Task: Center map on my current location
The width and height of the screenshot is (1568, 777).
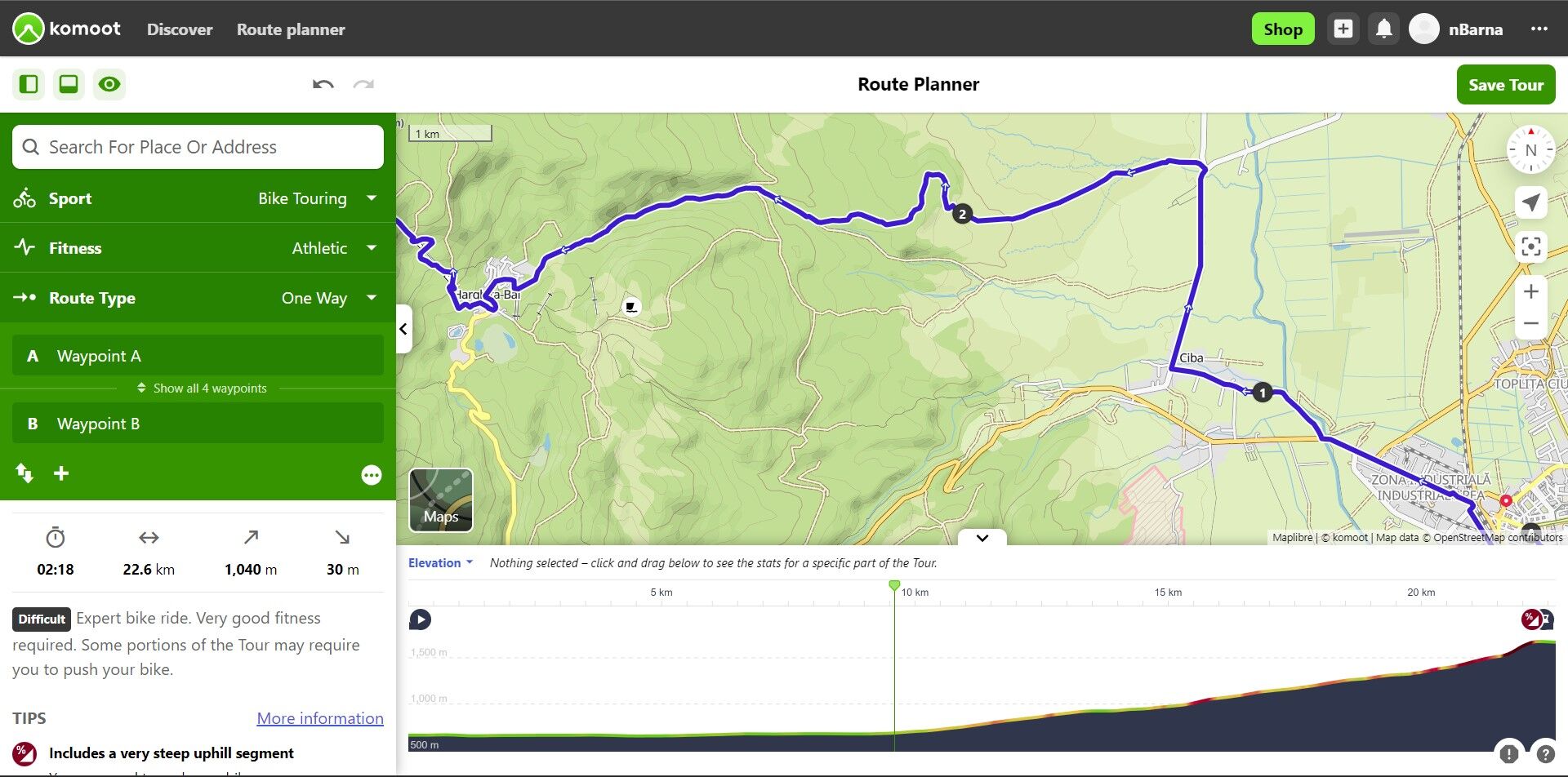Action: tap(1530, 202)
